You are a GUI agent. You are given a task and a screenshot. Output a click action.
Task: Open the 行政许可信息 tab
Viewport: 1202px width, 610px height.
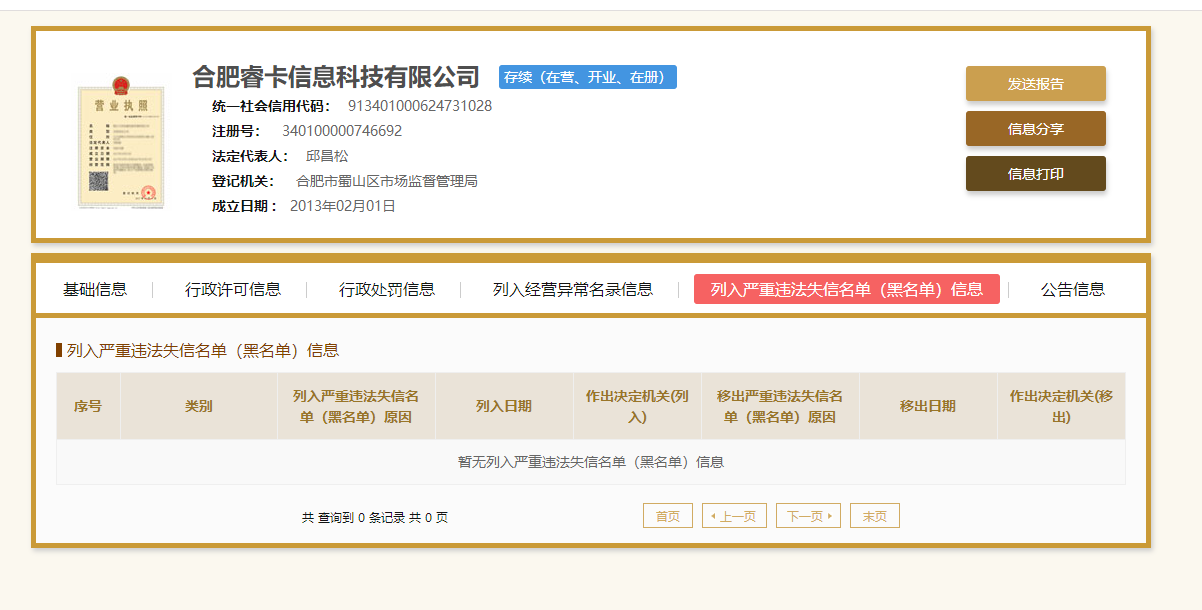click(233, 289)
